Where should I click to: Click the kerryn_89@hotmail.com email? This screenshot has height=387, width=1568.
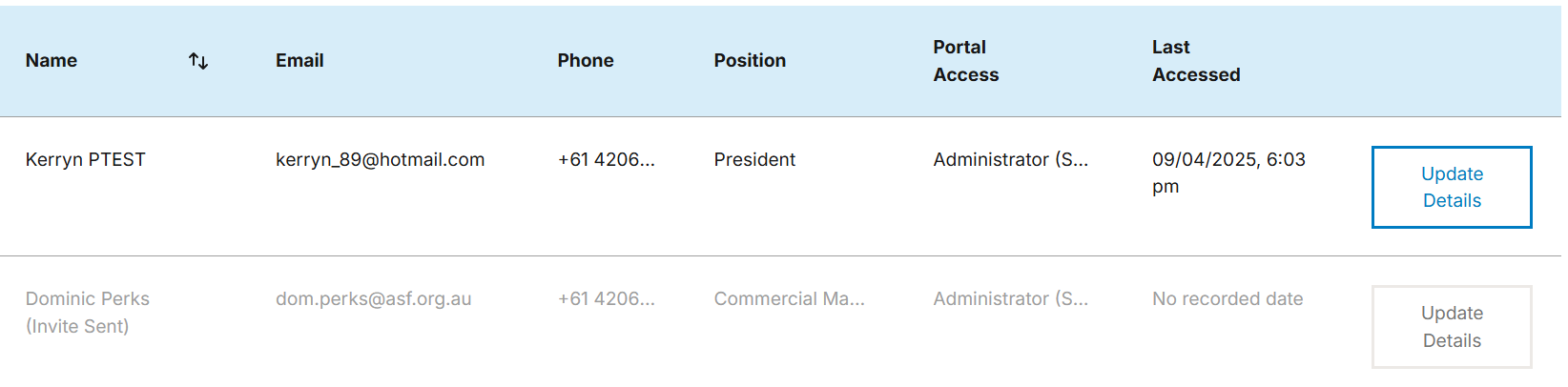[x=381, y=159]
